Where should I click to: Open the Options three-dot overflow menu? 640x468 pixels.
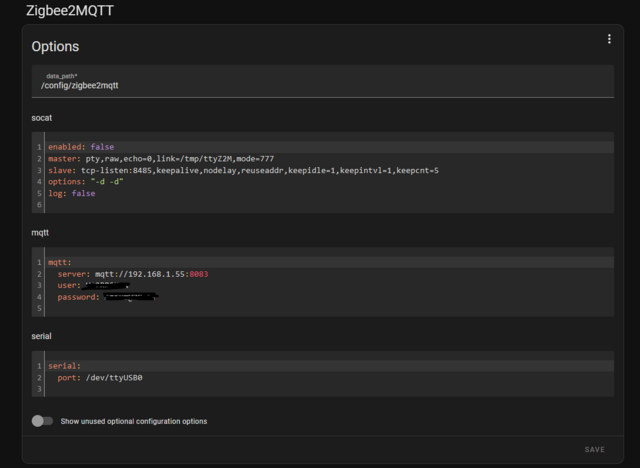pos(609,39)
